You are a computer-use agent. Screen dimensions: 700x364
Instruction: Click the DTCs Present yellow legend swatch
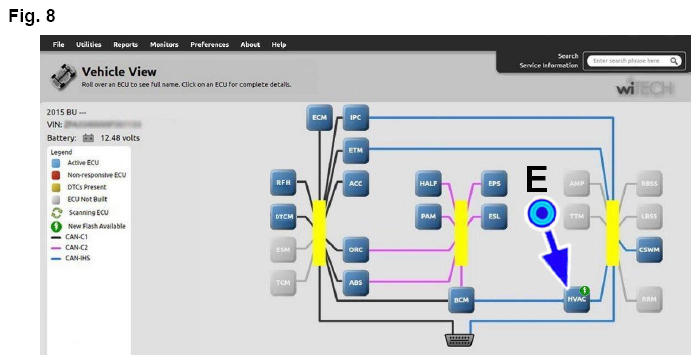[56, 187]
